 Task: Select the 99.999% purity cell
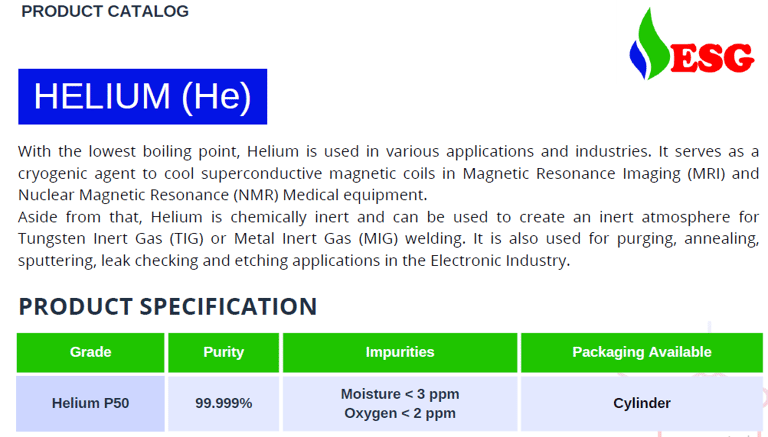[x=223, y=403]
